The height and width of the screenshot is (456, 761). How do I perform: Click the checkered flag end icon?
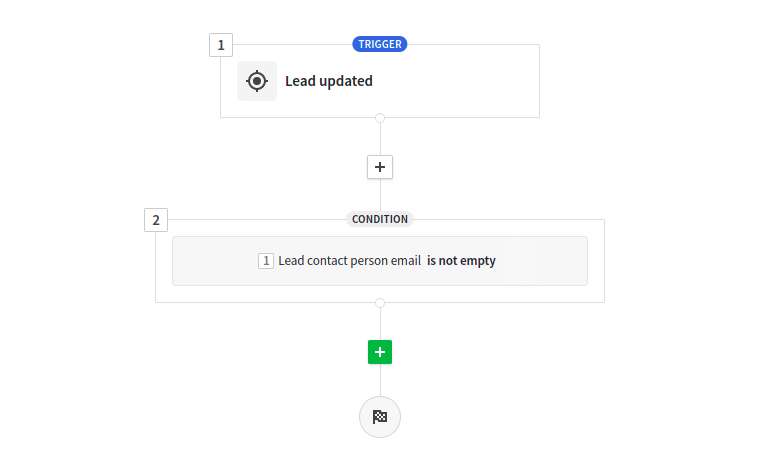click(x=380, y=417)
